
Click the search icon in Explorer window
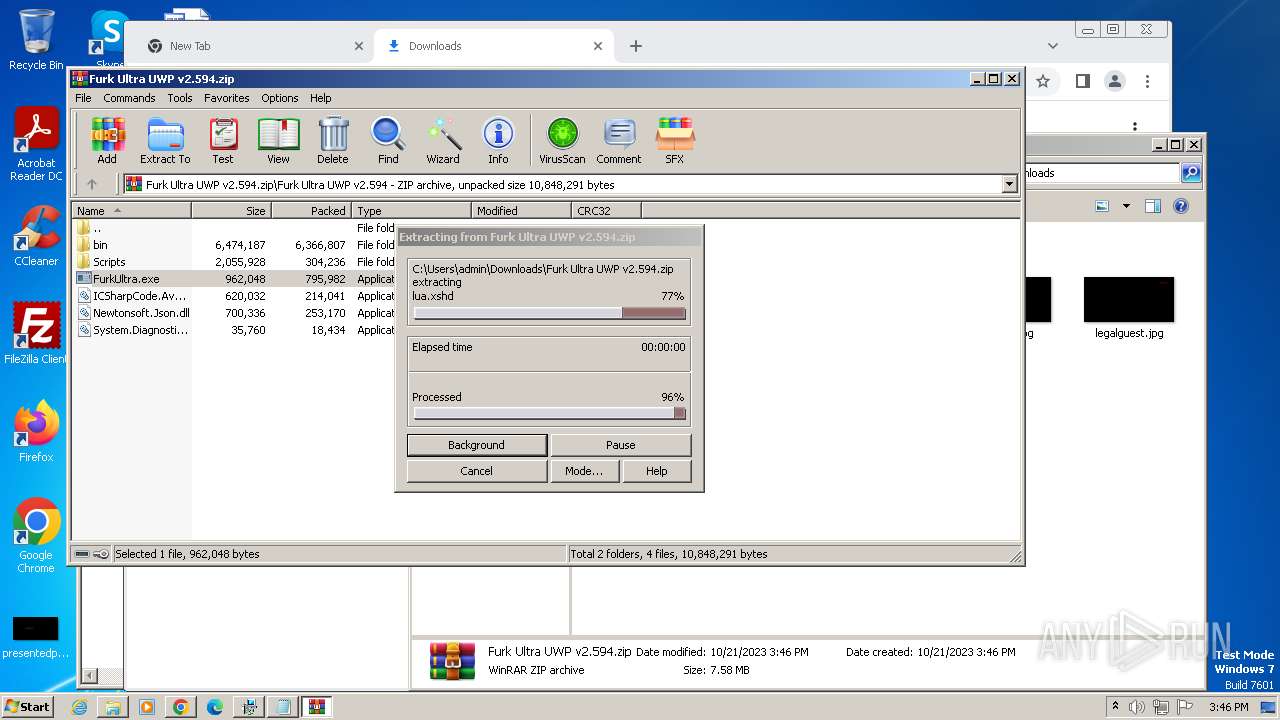tap(1191, 173)
